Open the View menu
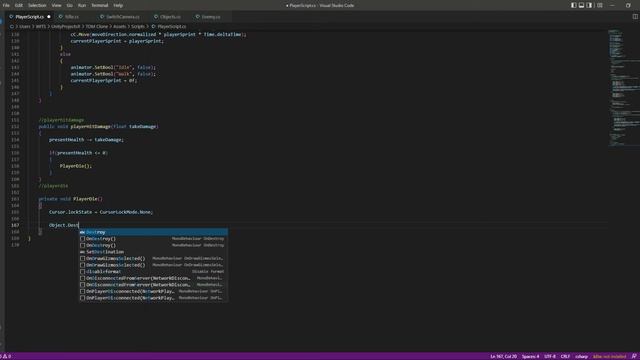This screenshot has width=640, height=360. [x=56, y=5]
